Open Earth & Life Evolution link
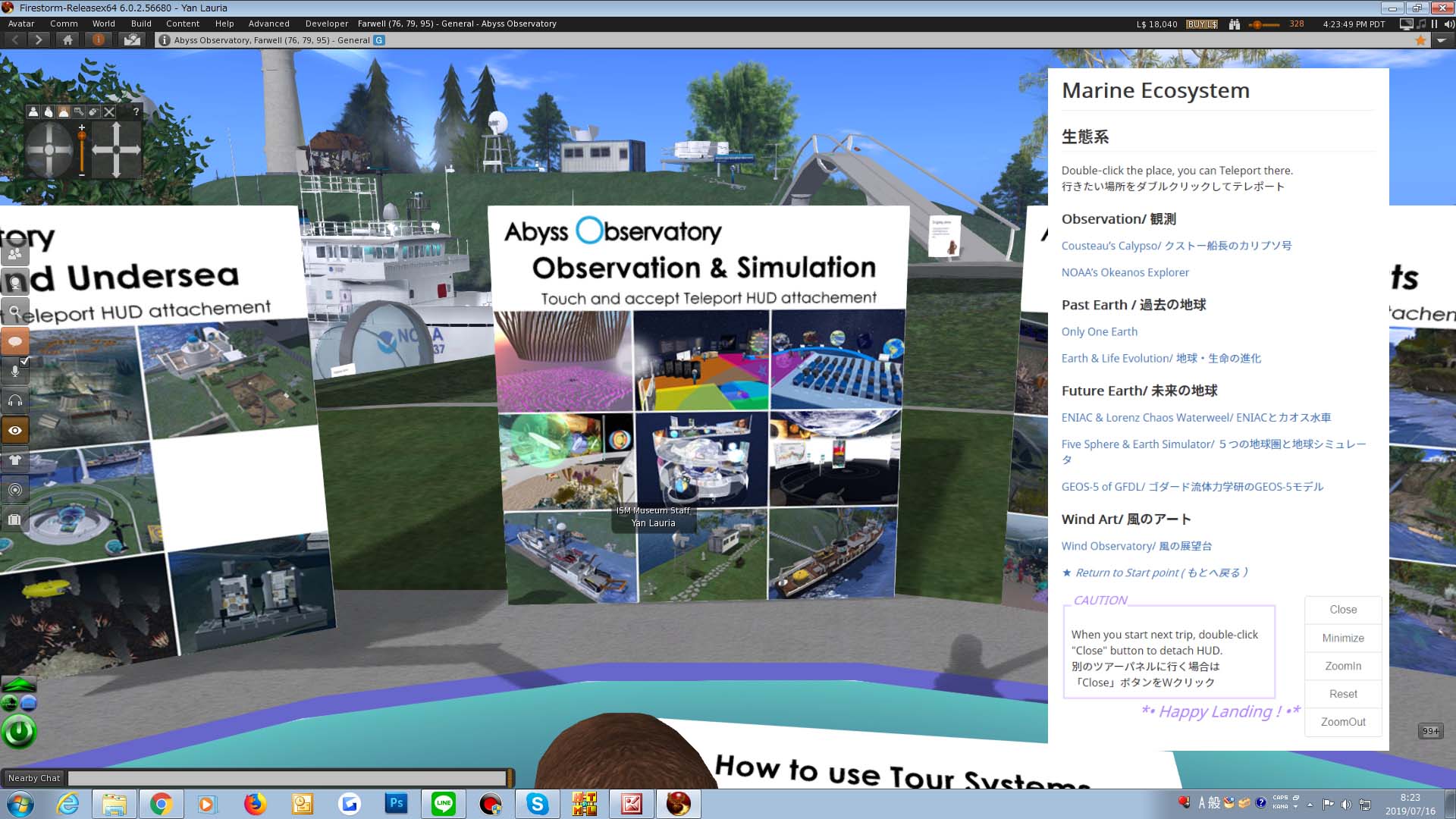Viewport: 1456px width, 819px height. [1161, 358]
